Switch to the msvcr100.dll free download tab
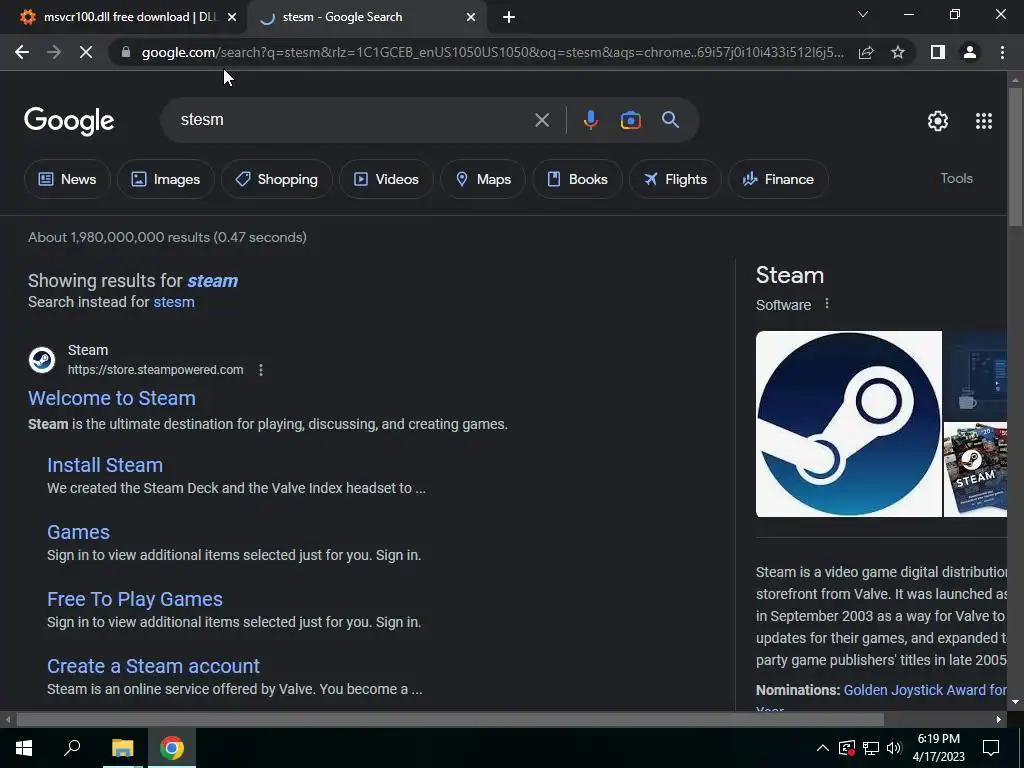This screenshot has width=1024, height=768. pyautogui.click(x=123, y=17)
